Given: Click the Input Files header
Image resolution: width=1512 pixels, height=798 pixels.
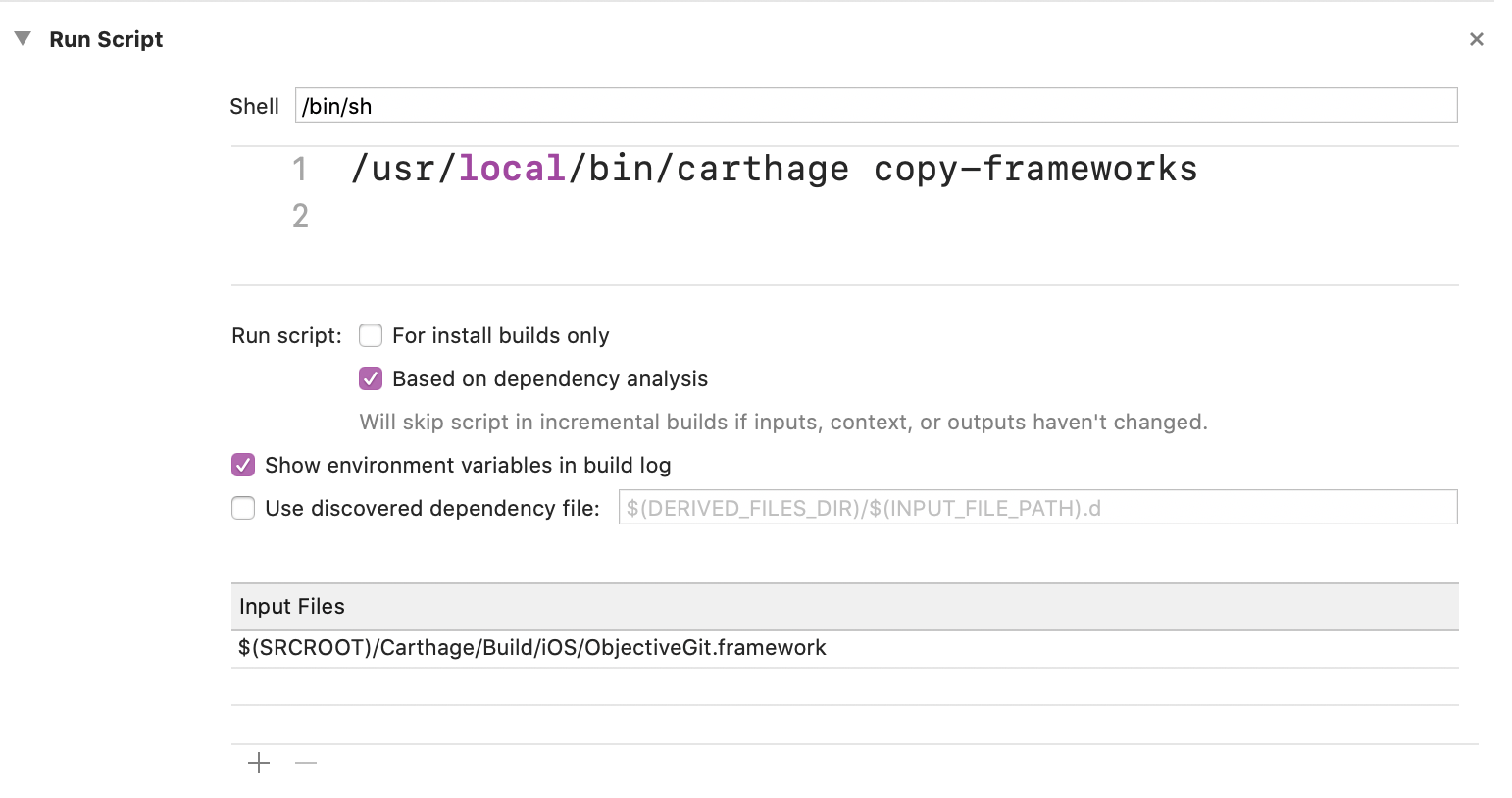Looking at the screenshot, I should [291, 606].
